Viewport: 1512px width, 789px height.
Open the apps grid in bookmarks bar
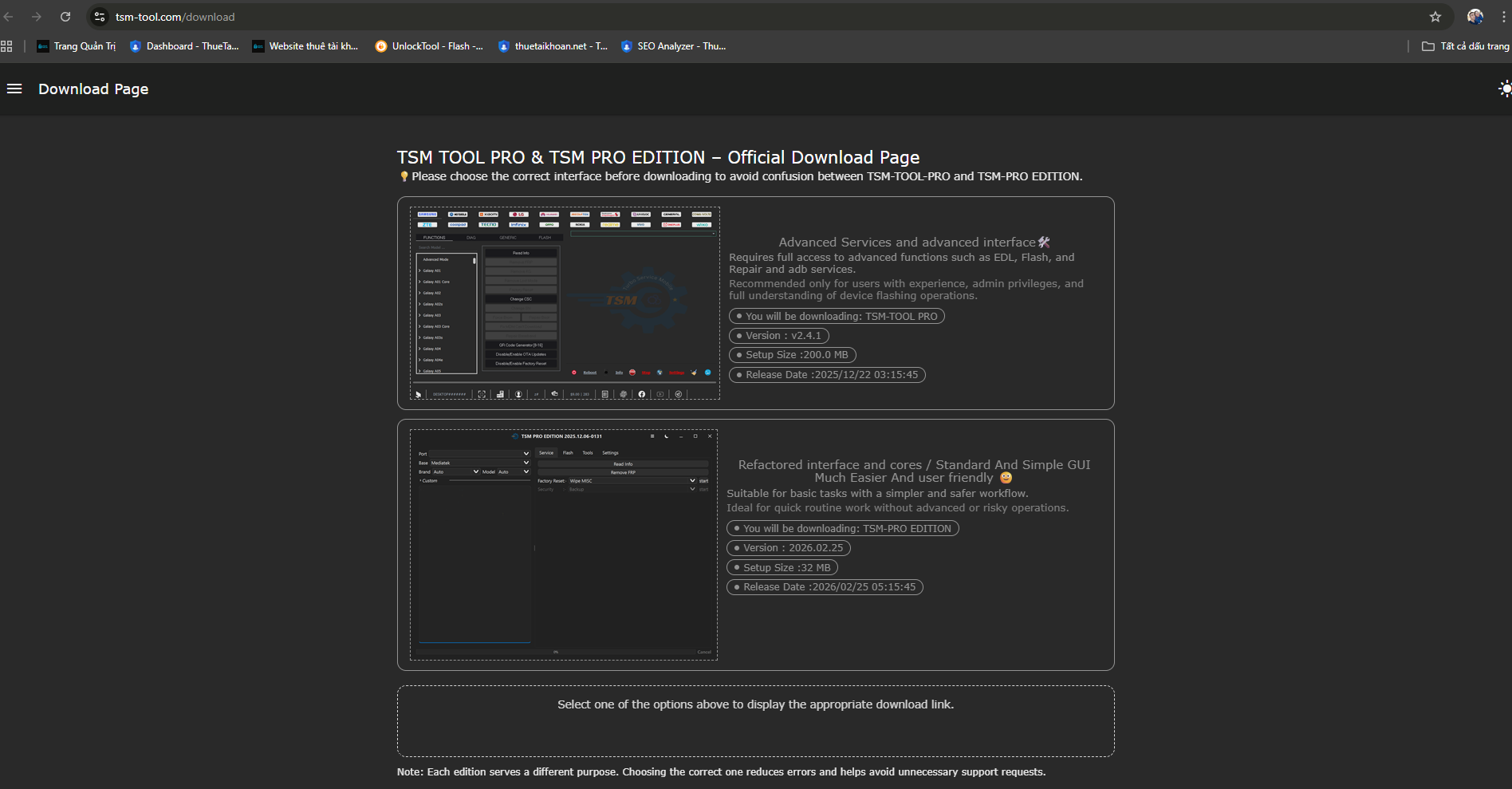6,46
